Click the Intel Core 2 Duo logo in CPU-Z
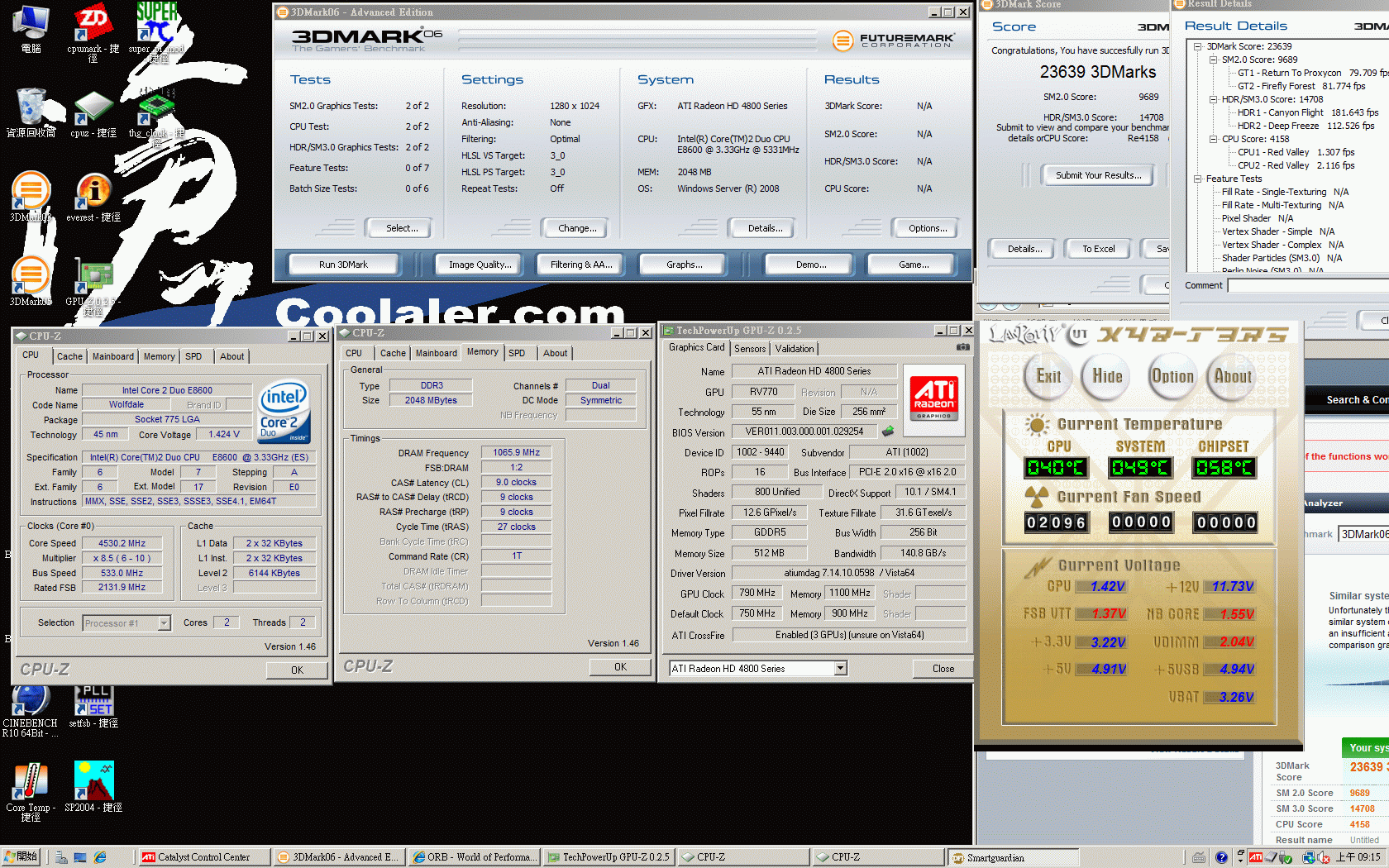1389x868 pixels. [284, 411]
